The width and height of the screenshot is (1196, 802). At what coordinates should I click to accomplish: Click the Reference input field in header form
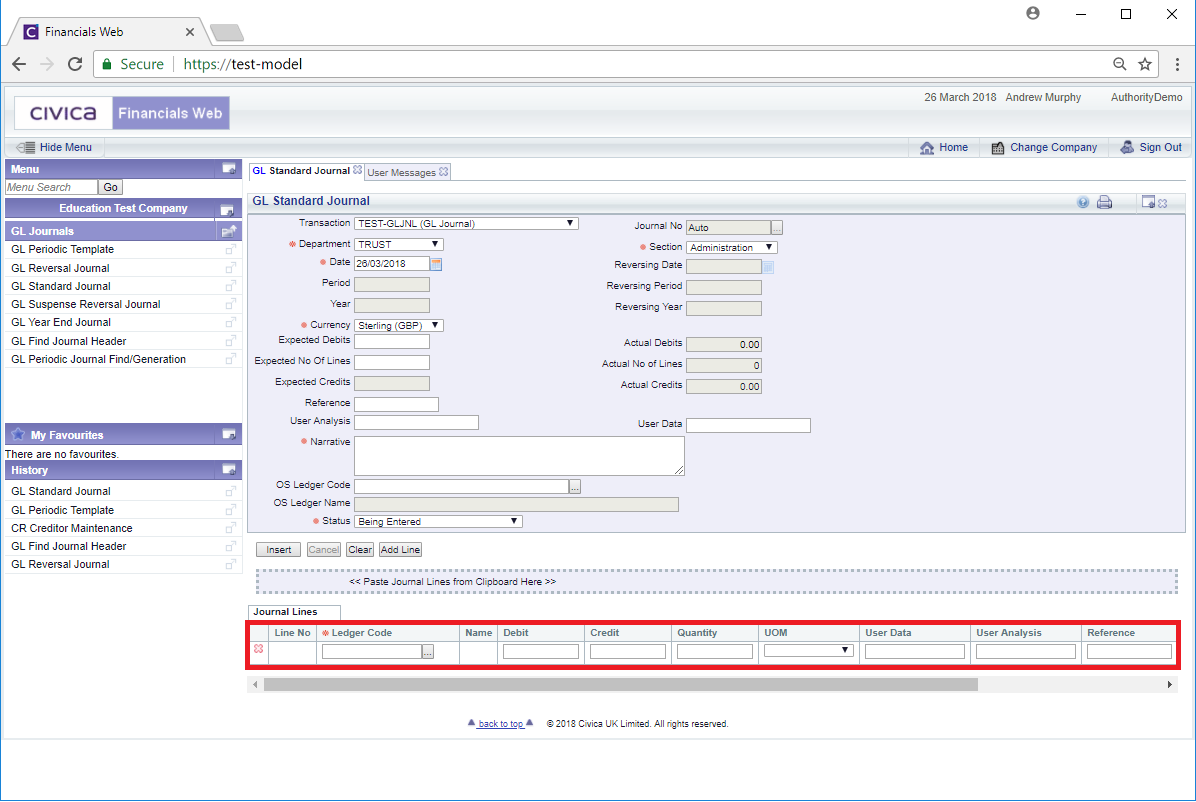(397, 404)
